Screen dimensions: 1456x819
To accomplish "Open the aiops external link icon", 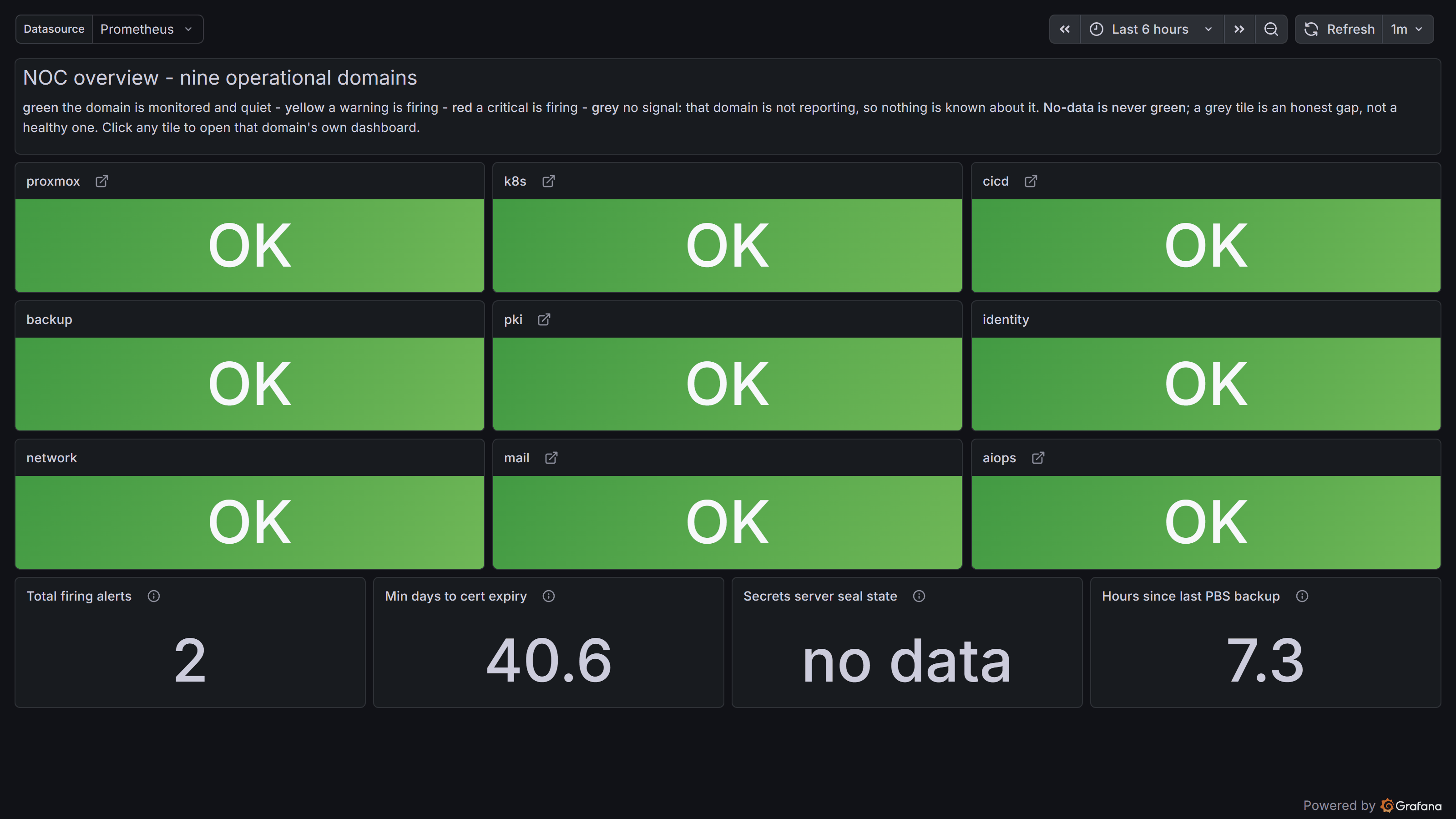I will [x=1038, y=458].
